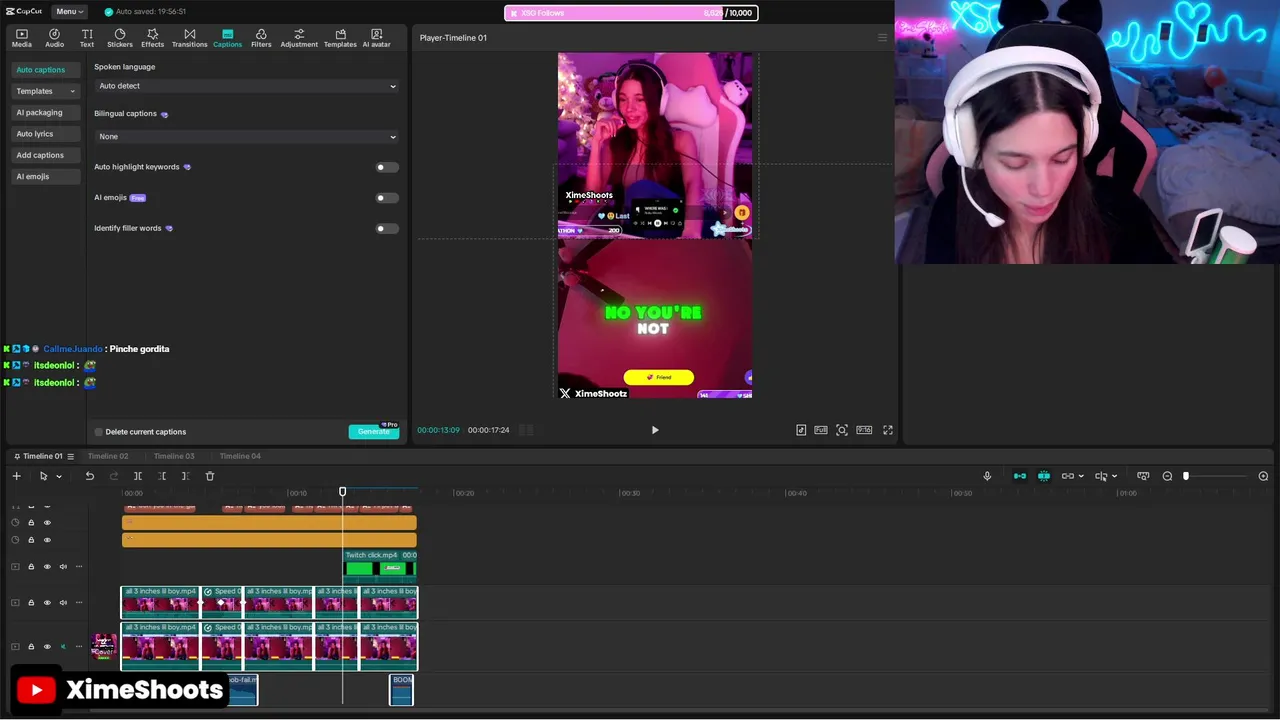Click the zoom slider handle
This screenshot has width=1280, height=720.
click(x=1186, y=476)
